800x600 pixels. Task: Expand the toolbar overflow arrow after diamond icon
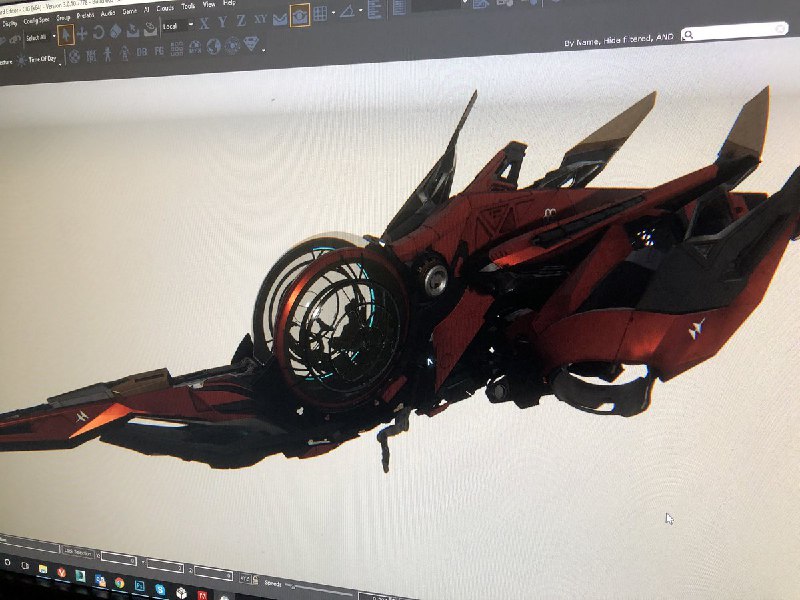coord(263,50)
